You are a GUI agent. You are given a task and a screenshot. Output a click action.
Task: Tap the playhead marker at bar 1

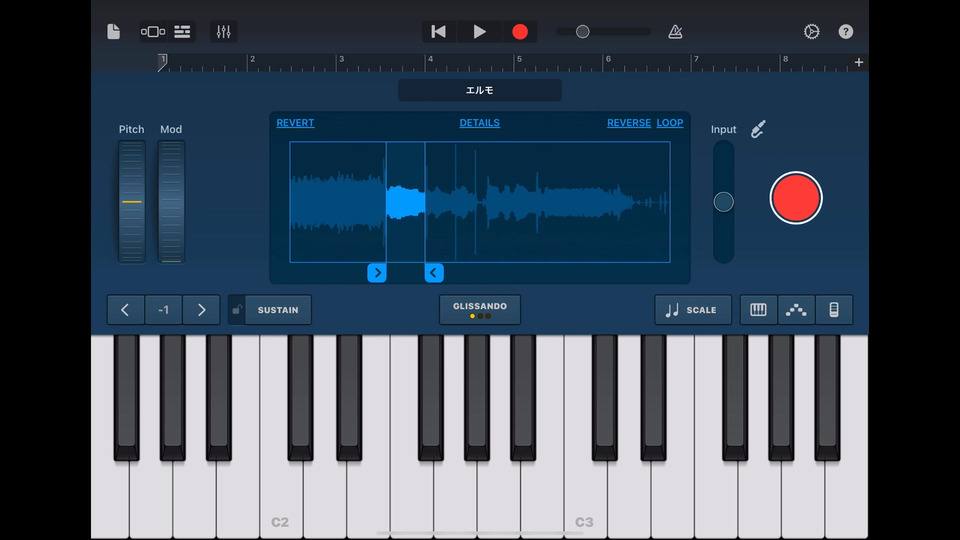(x=162, y=62)
